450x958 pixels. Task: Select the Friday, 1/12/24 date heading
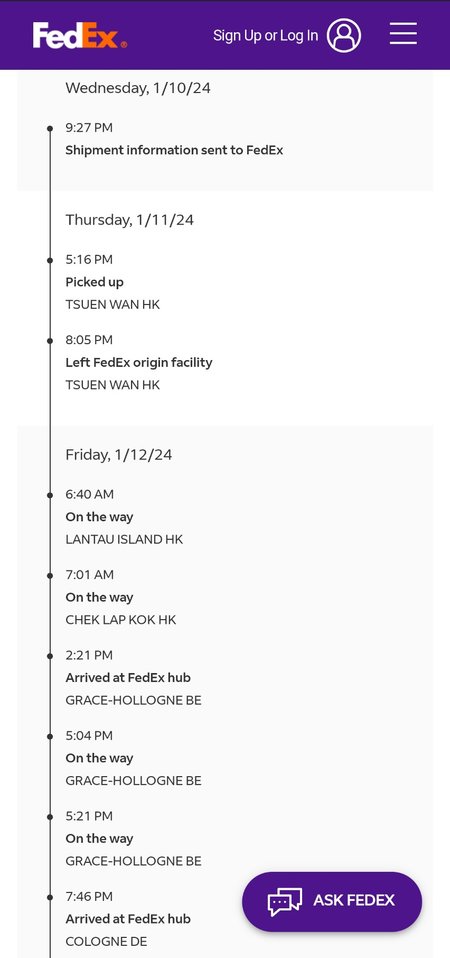[118, 455]
